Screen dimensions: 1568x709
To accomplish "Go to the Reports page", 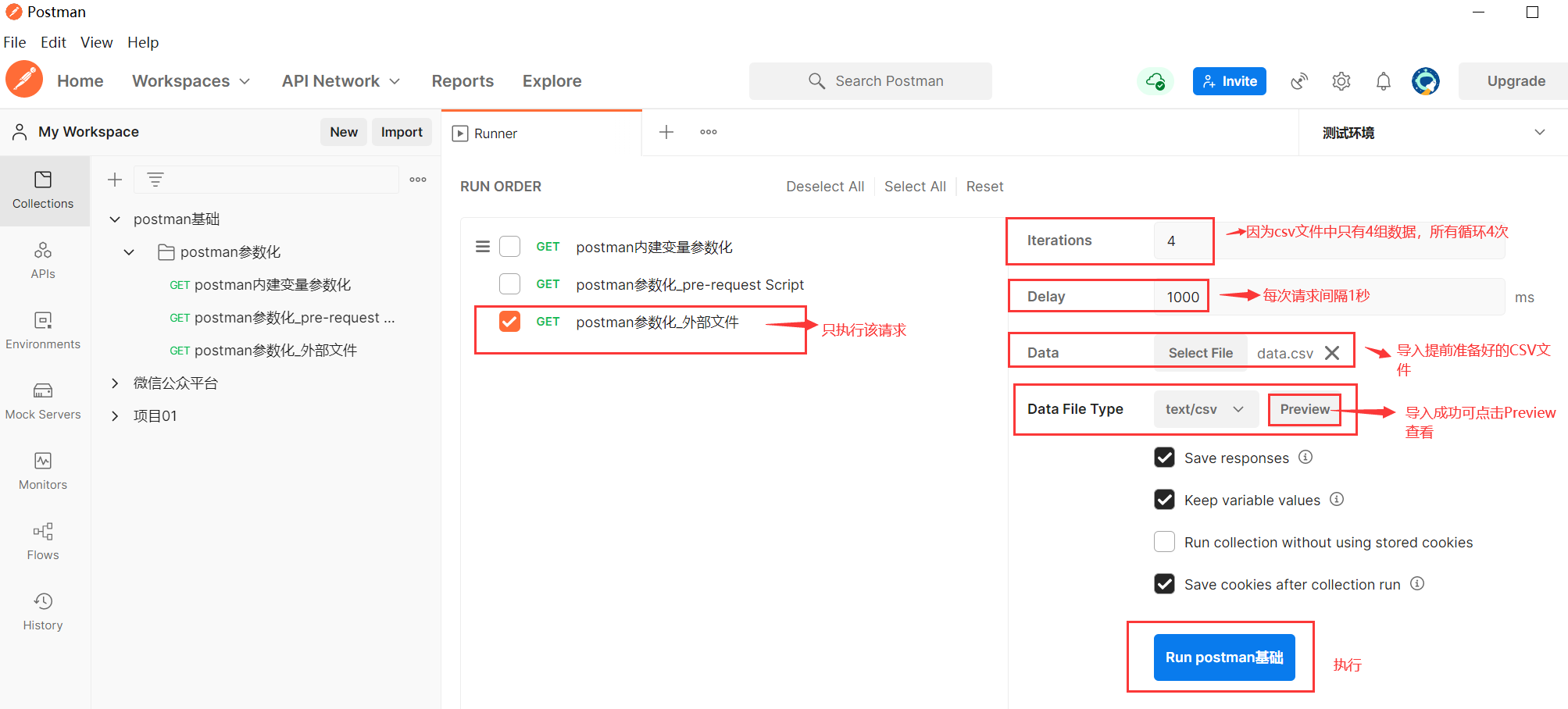I will pos(463,81).
